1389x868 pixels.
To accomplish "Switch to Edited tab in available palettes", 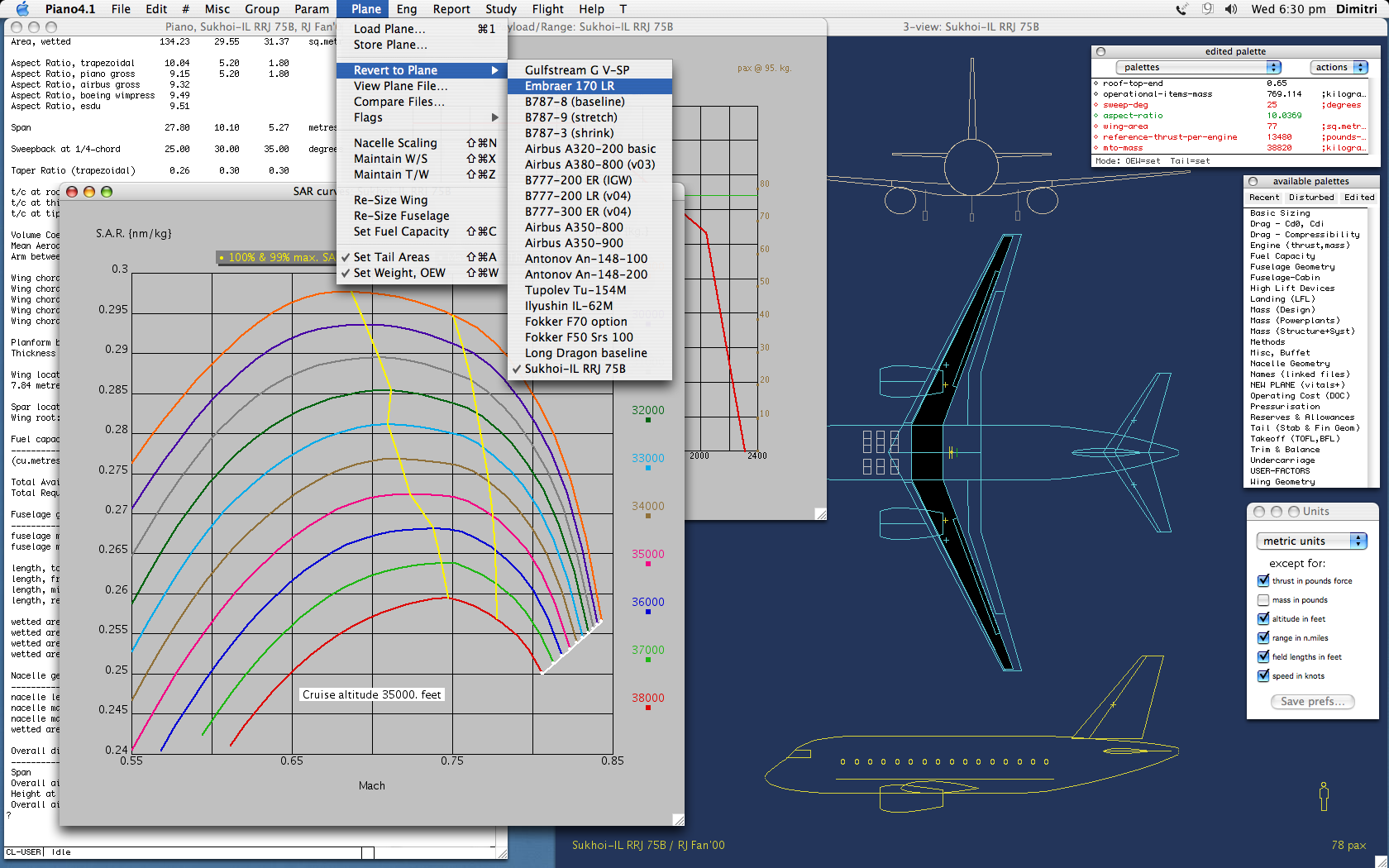I will (1358, 198).
